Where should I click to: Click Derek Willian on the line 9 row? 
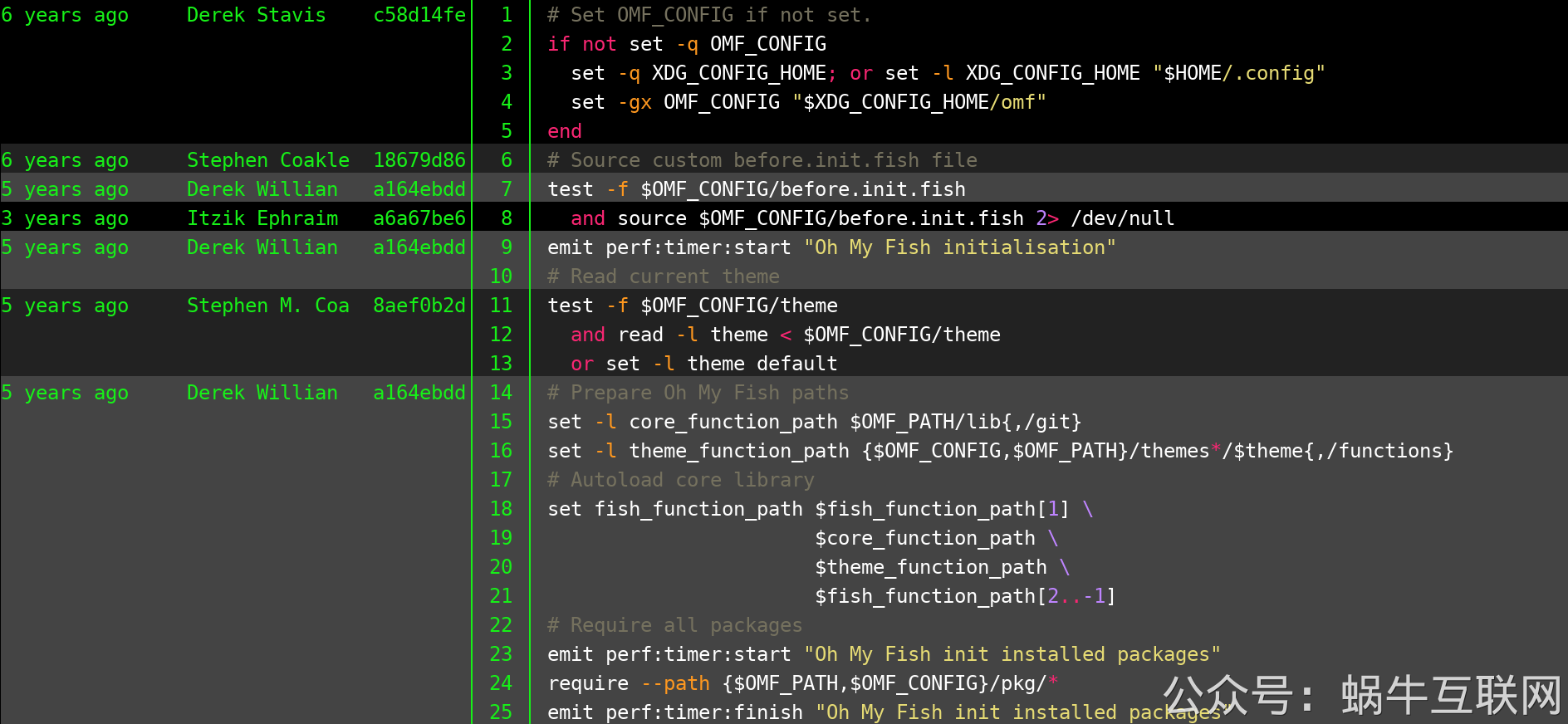[x=262, y=247]
